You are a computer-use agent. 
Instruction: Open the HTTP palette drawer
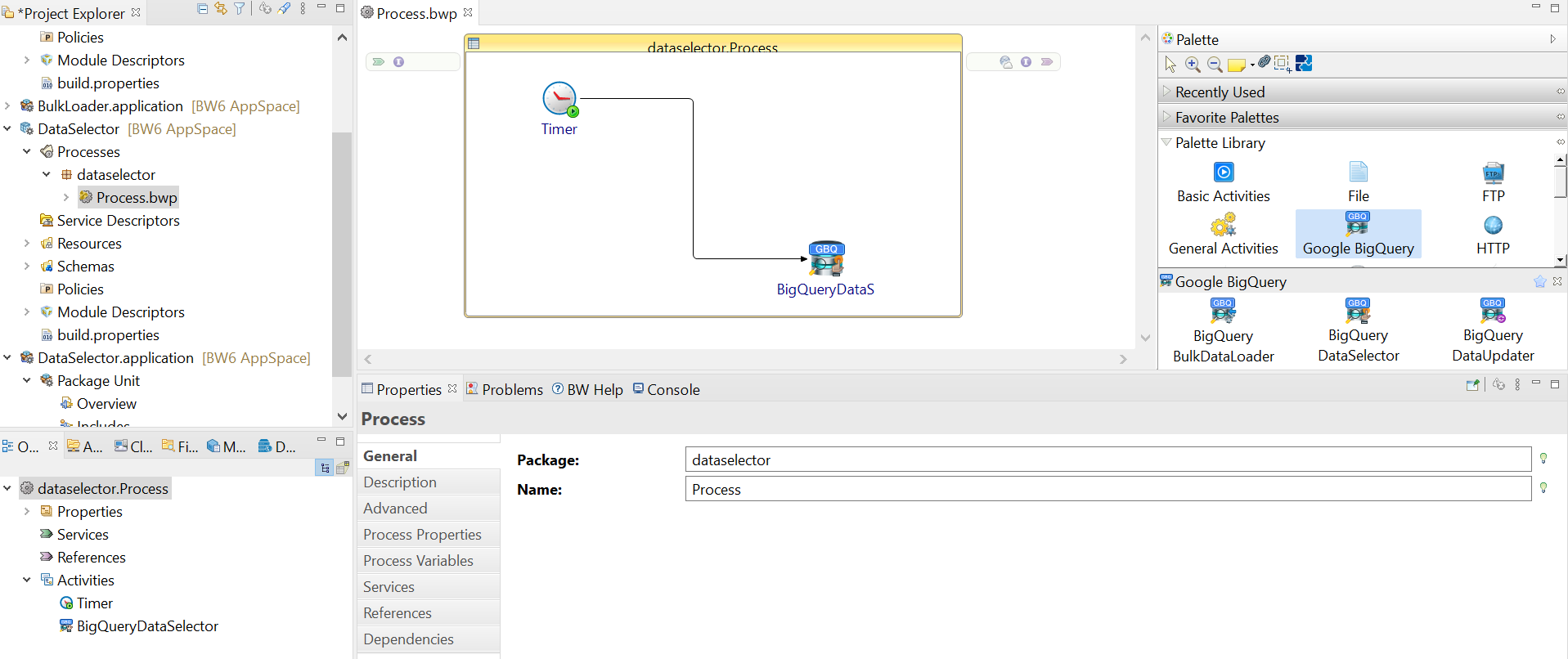point(1494,235)
